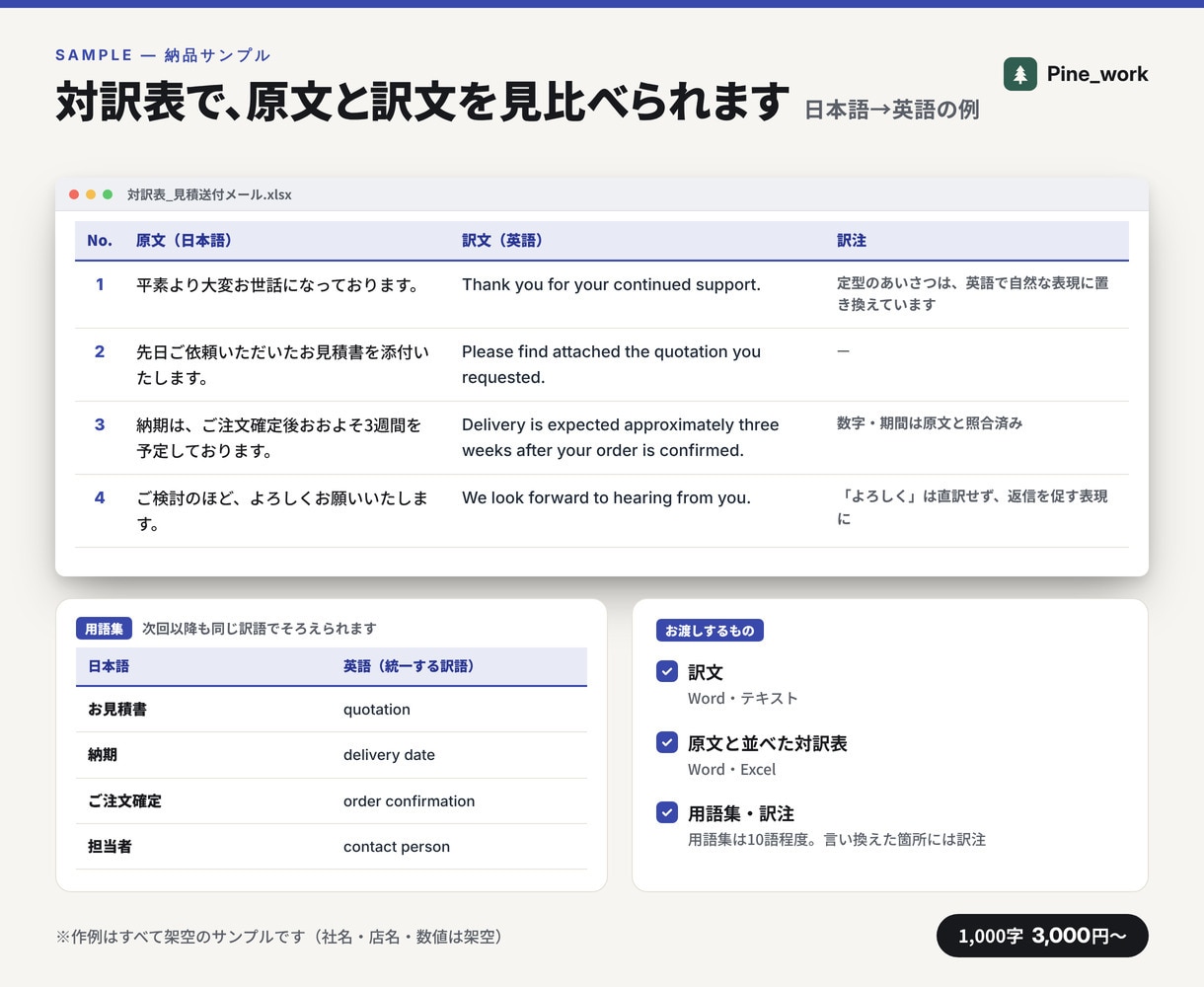This screenshot has height=987, width=1204.
Task: Toggle the 用語集・訳注 checkbox
Action: click(x=667, y=812)
